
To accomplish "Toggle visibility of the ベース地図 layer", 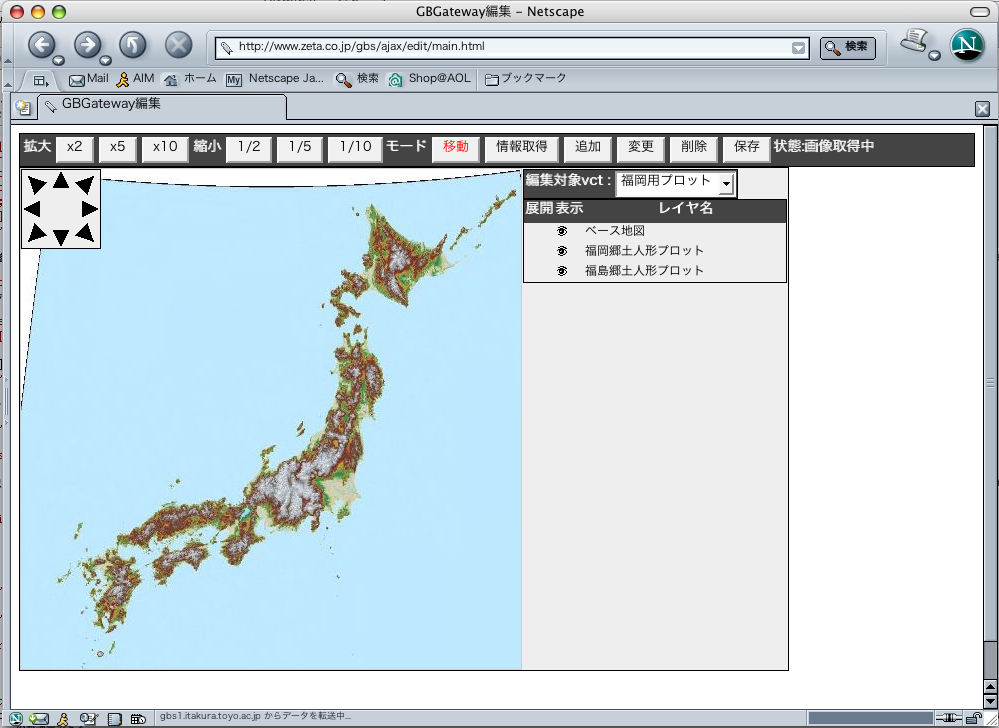I will [x=562, y=231].
